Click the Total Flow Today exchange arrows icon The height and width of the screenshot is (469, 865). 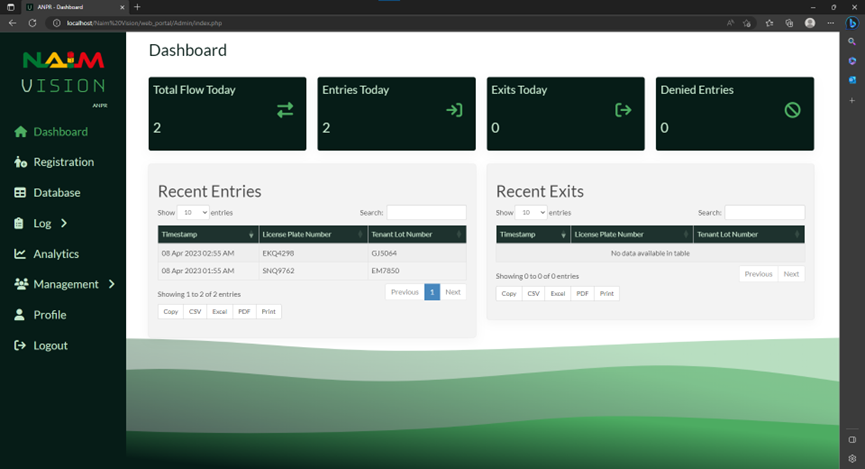coord(285,110)
